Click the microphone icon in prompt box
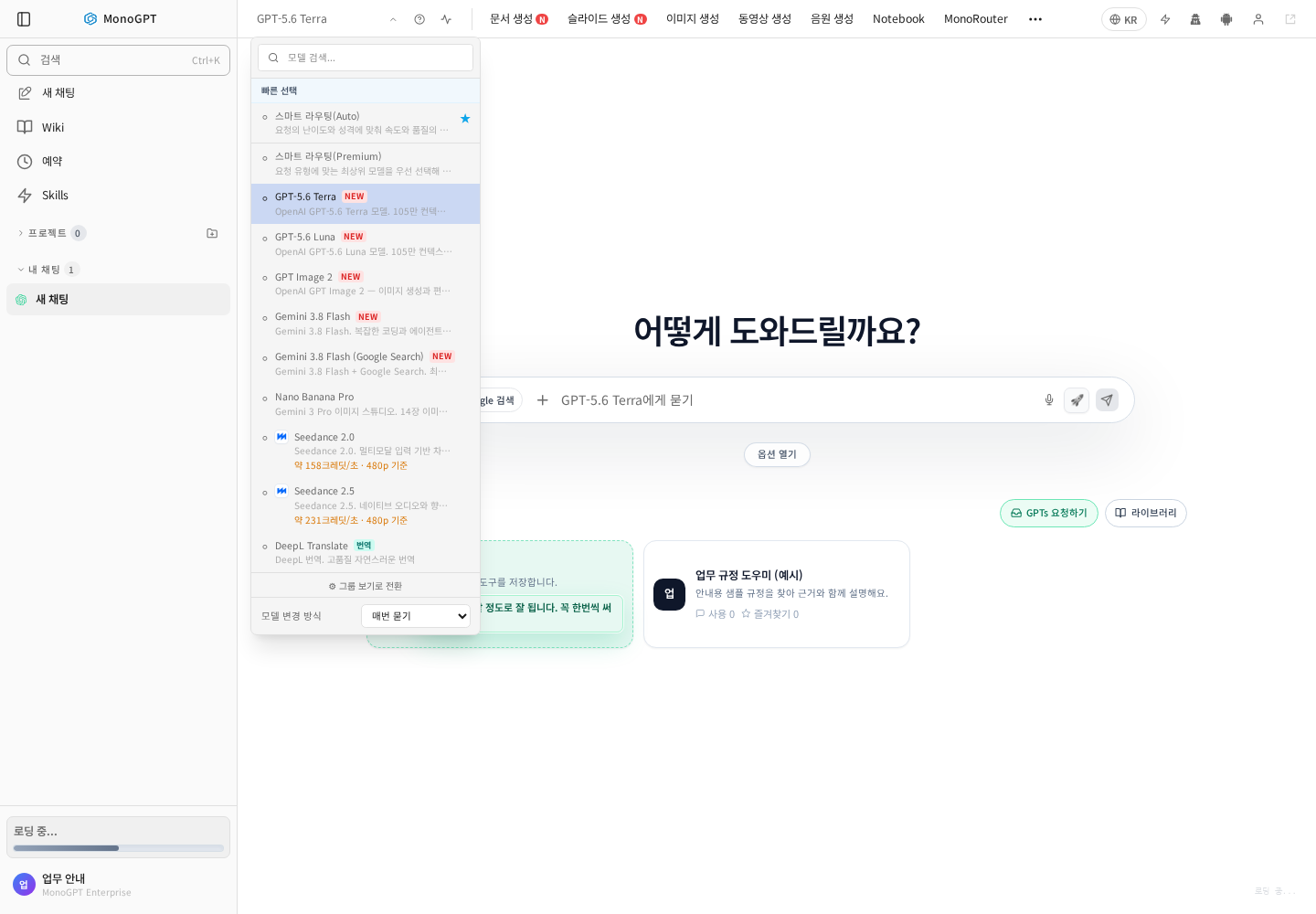Image resolution: width=1316 pixels, height=914 pixels. 1049,400
